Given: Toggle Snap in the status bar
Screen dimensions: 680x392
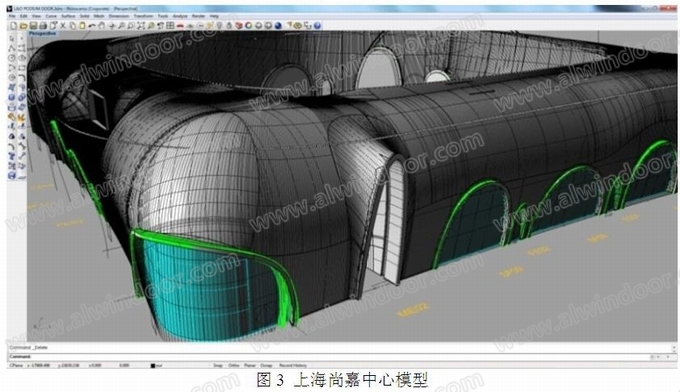Looking at the screenshot, I should pos(218,366).
